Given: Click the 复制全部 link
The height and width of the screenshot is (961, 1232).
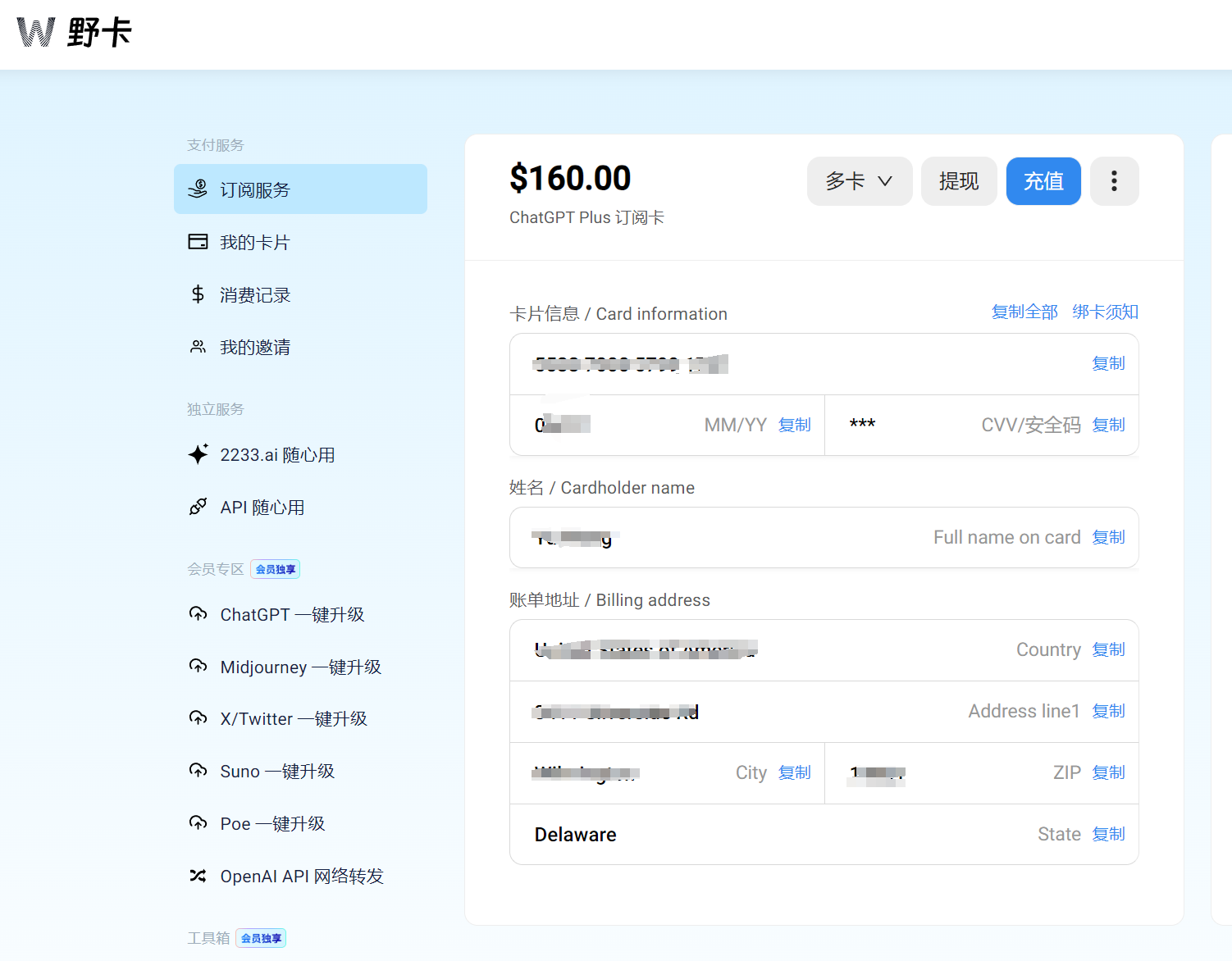Looking at the screenshot, I should tap(1024, 312).
